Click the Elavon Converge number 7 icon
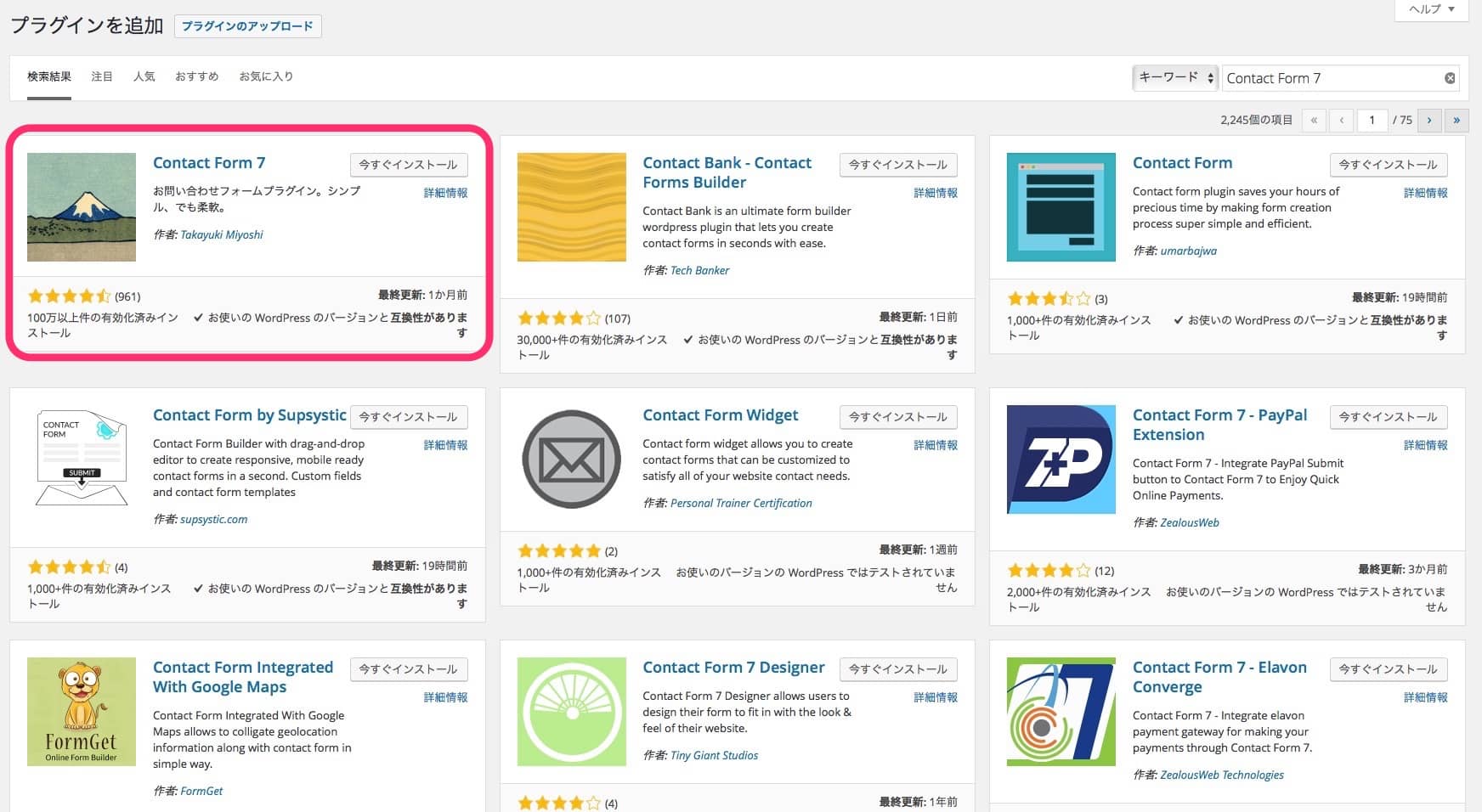 click(1061, 711)
